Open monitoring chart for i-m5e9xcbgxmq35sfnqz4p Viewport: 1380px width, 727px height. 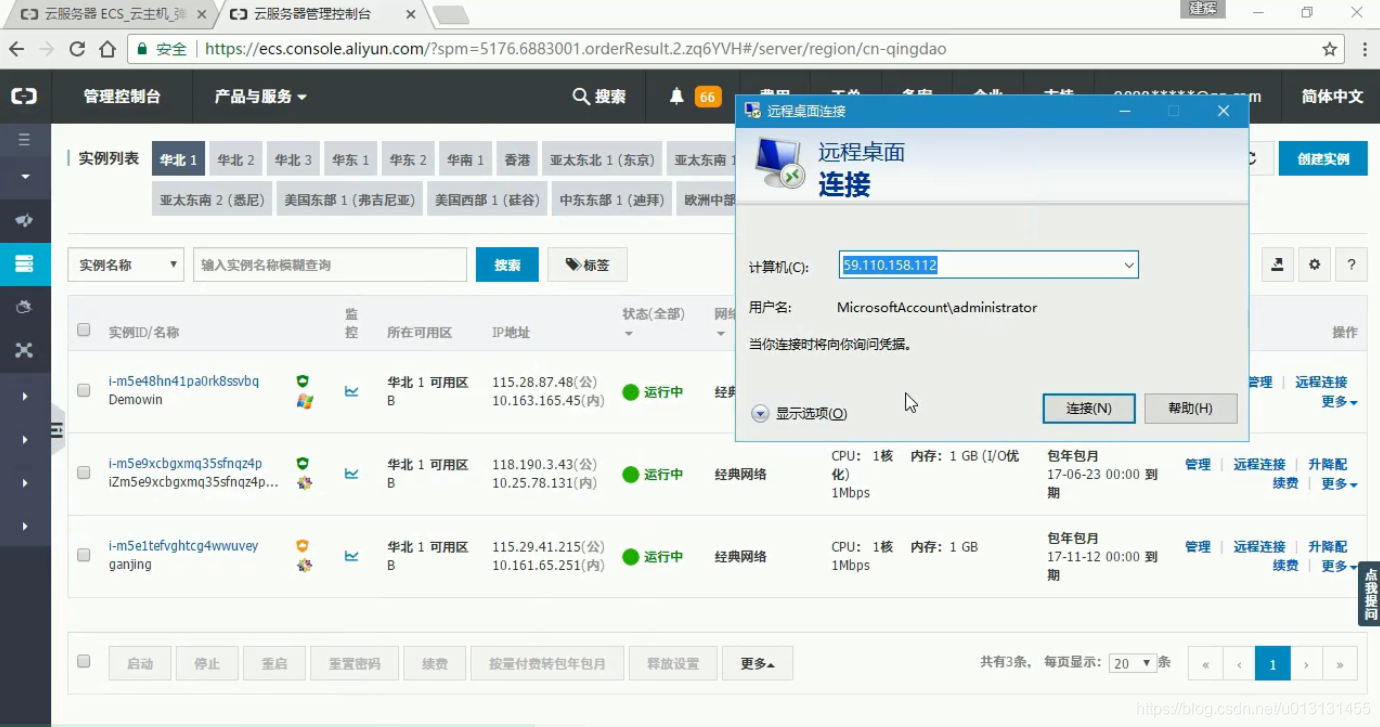click(351, 474)
